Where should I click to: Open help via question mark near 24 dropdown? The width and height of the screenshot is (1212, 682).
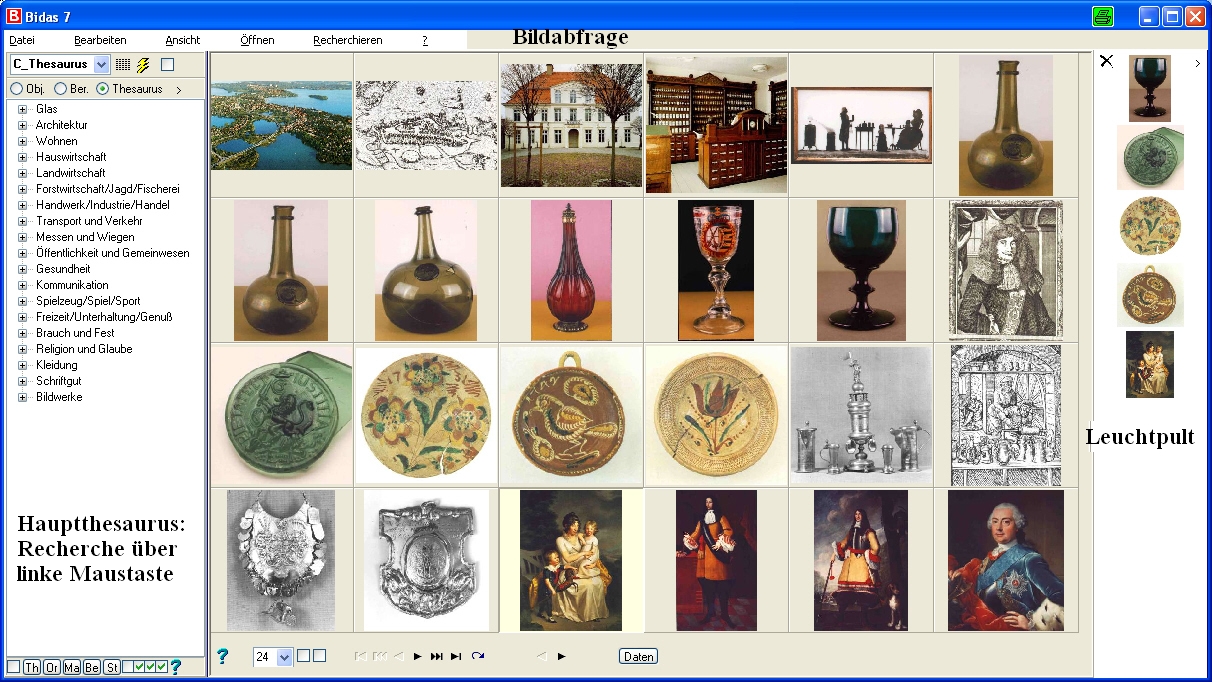222,656
